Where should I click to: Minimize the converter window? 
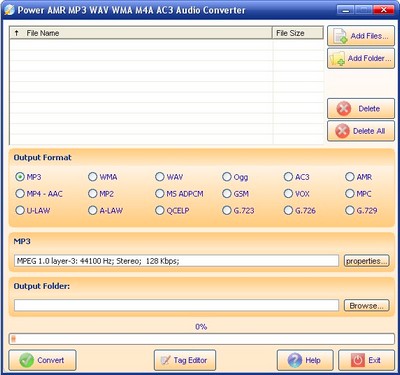click(345, 10)
